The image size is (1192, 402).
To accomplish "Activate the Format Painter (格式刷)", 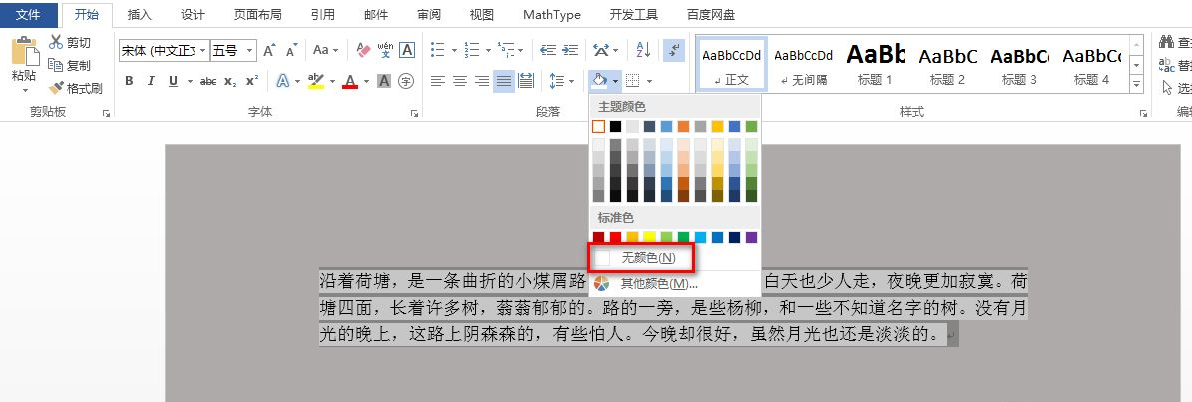I will (x=75, y=88).
